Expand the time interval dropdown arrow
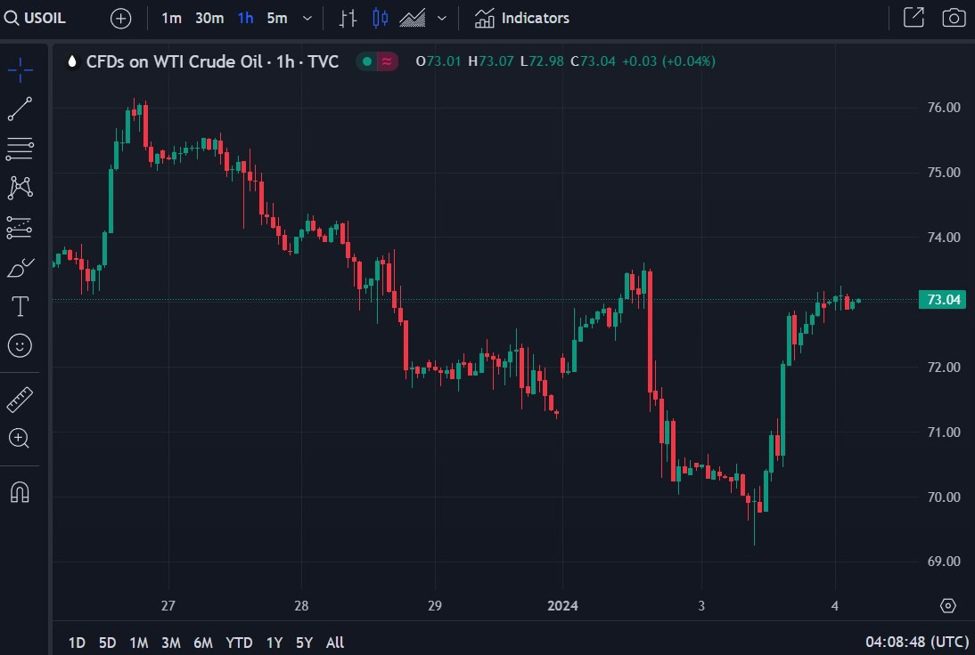Screen dimensions: 975x655 (307, 18)
